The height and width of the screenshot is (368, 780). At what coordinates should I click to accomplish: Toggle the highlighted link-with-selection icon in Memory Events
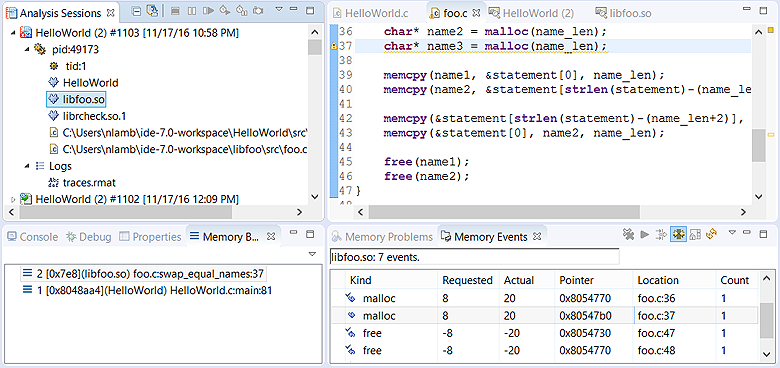678,234
